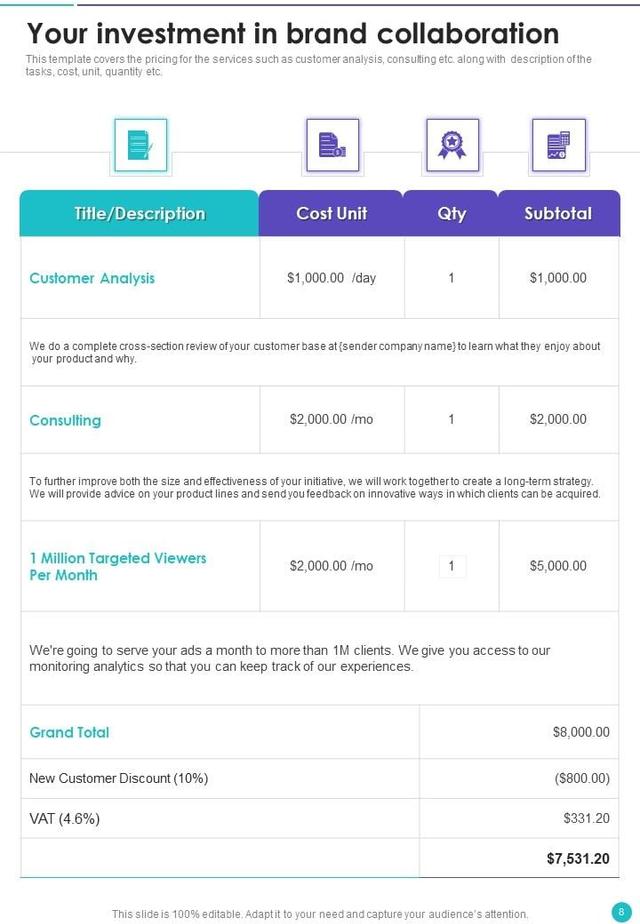This screenshot has width=640, height=924.
Task: Click the award ribbon badge icon
Action: pyautogui.click(x=452, y=145)
